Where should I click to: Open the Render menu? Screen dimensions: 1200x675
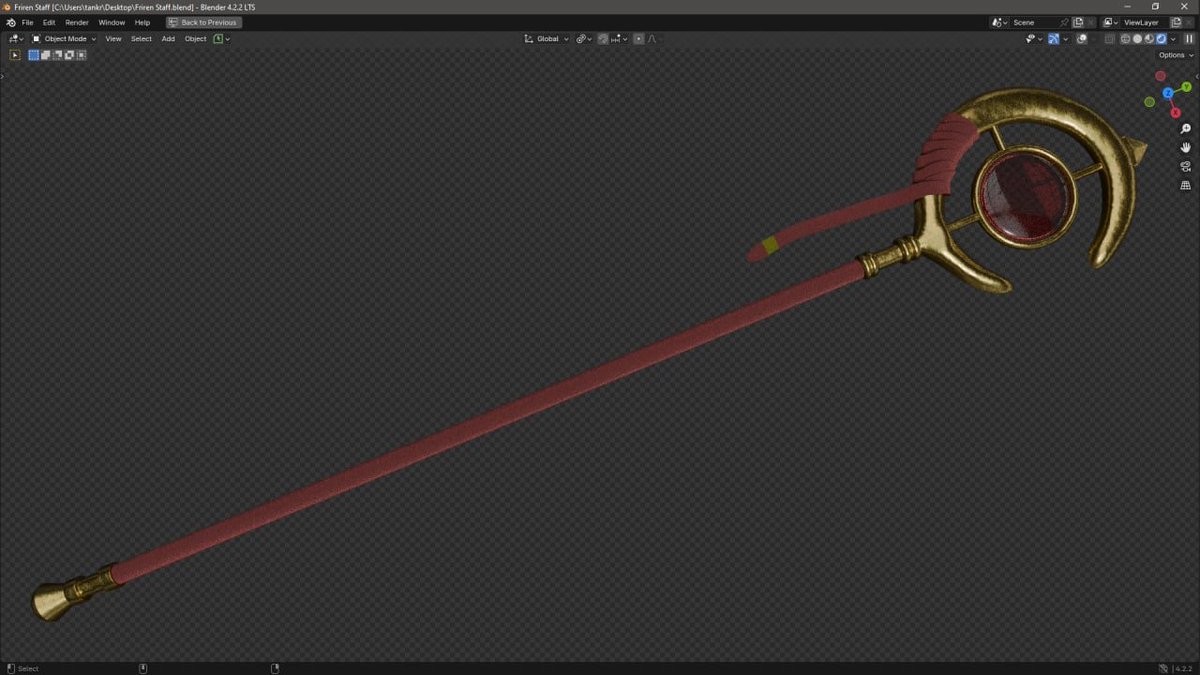[76, 22]
